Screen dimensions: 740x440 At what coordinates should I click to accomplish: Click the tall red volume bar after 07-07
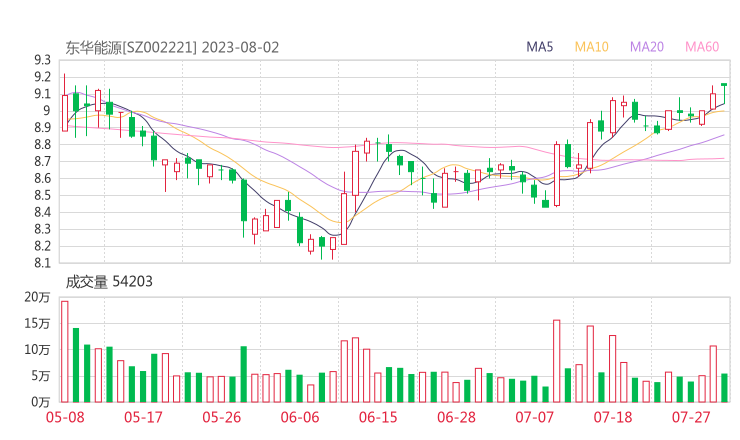pos(556,361)
